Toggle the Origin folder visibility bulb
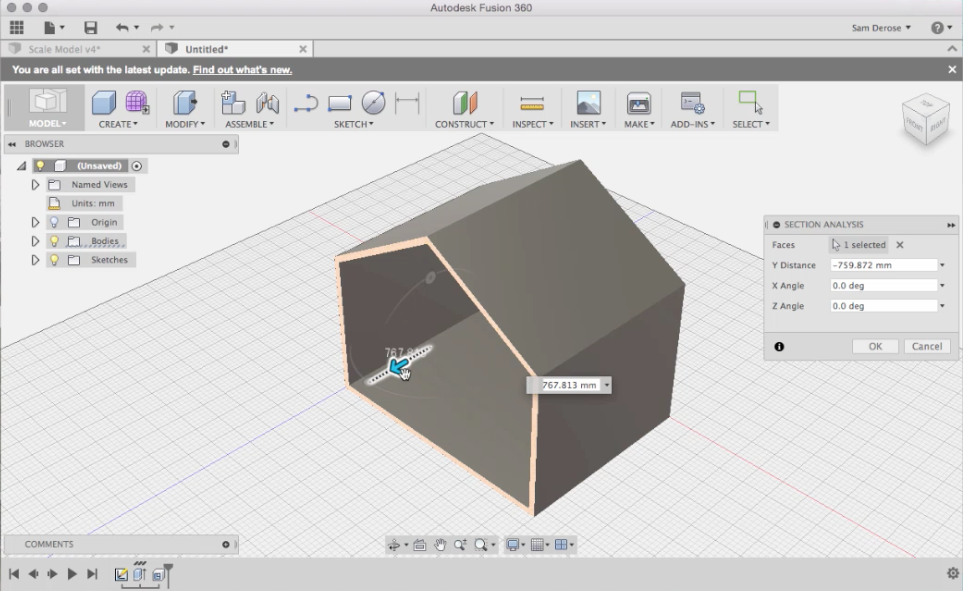The width and height of the screenshot is (963, 591). 54,222
